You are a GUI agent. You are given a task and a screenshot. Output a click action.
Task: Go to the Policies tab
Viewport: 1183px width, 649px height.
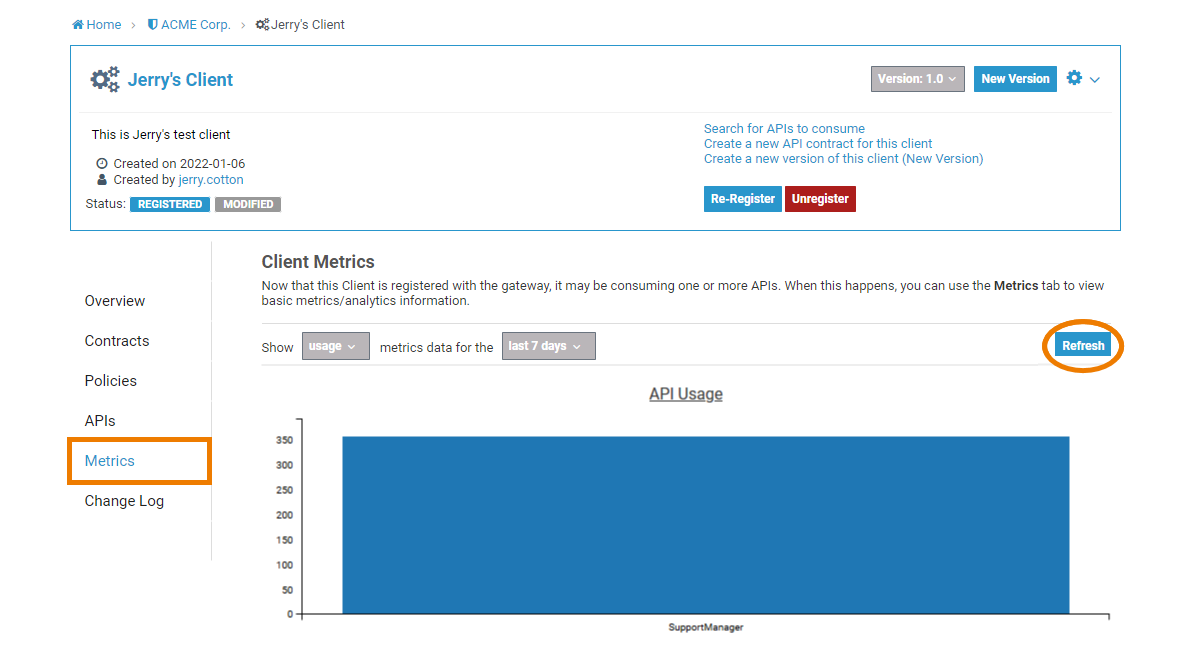[x=111, y=381]
